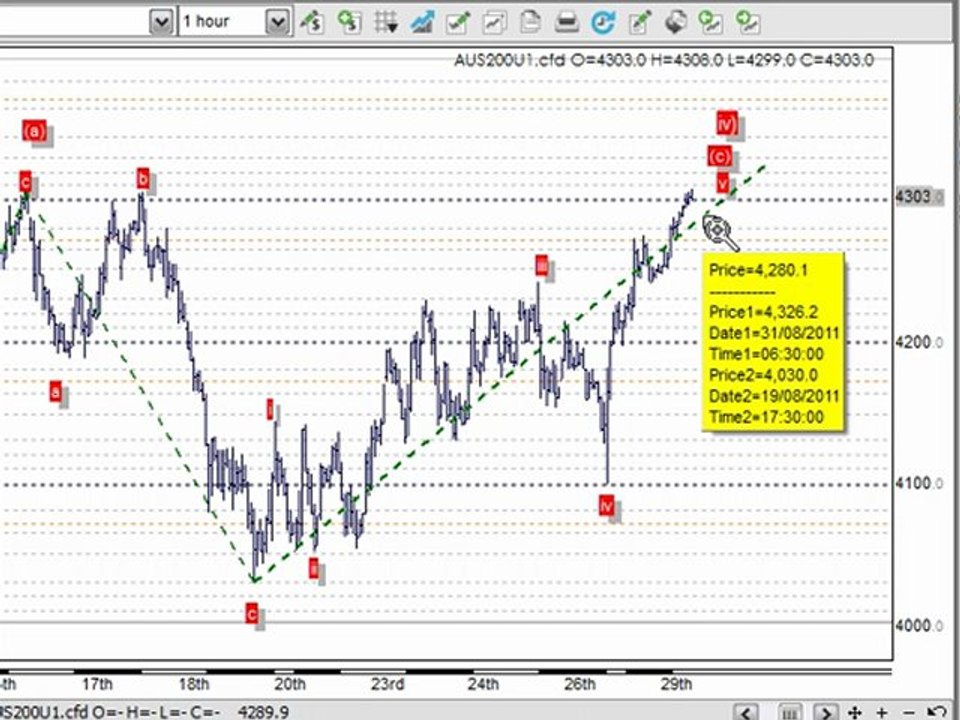Open the 1 hour timeframe dropdown
Viewport: 960px width, 720px height.
point(277,23)
